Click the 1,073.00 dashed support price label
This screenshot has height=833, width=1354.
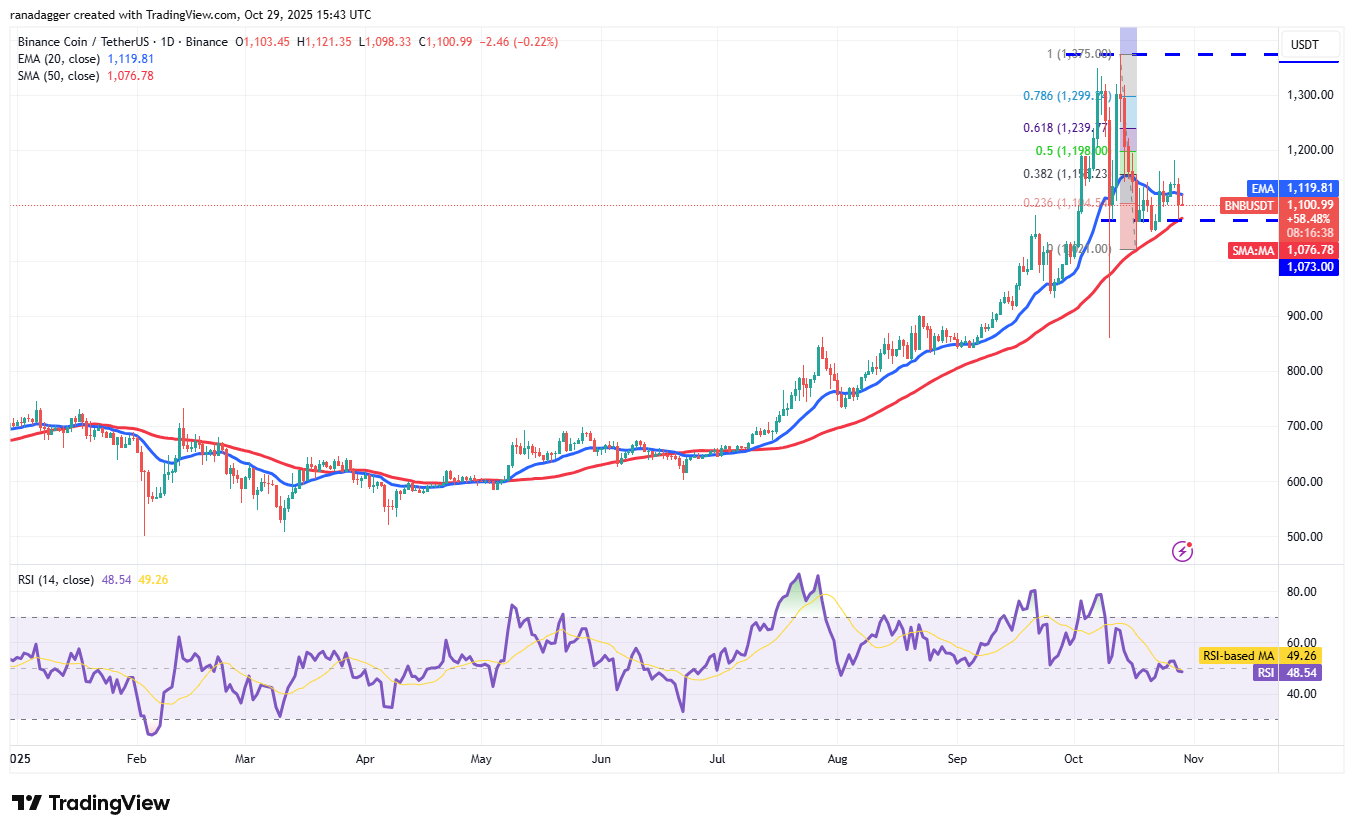(1309, 267)
